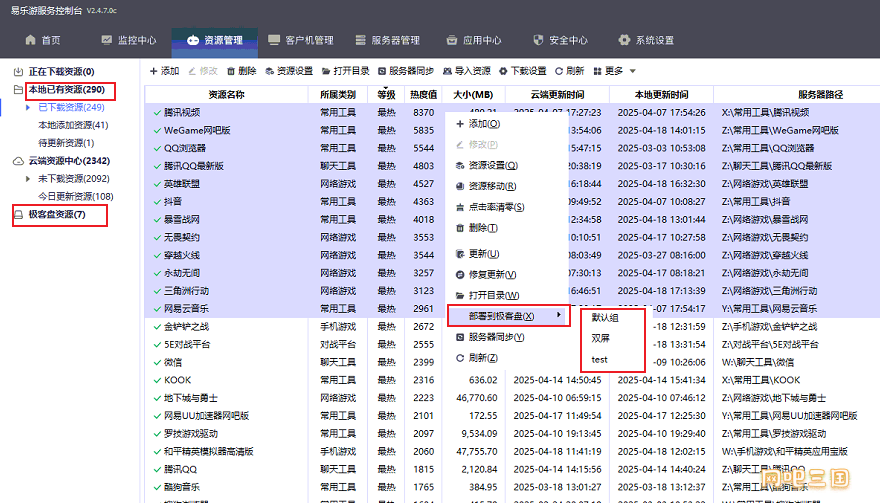Choose 更新(U) from the context menu
Screen dimensions: 880x503
[484, 254]
